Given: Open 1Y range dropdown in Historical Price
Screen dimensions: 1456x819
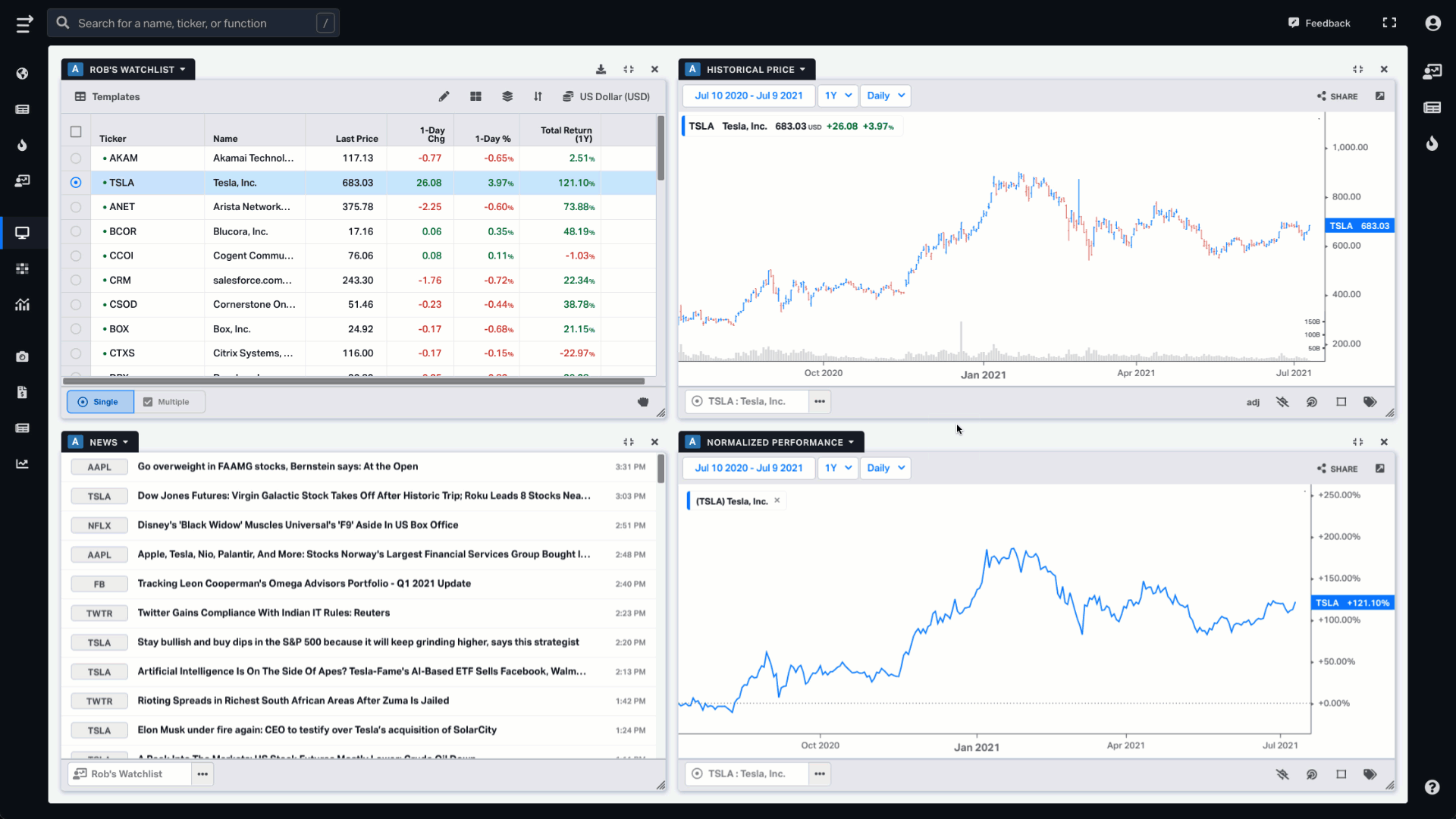Looking at the screenshot, I should (x=838, y=96).
